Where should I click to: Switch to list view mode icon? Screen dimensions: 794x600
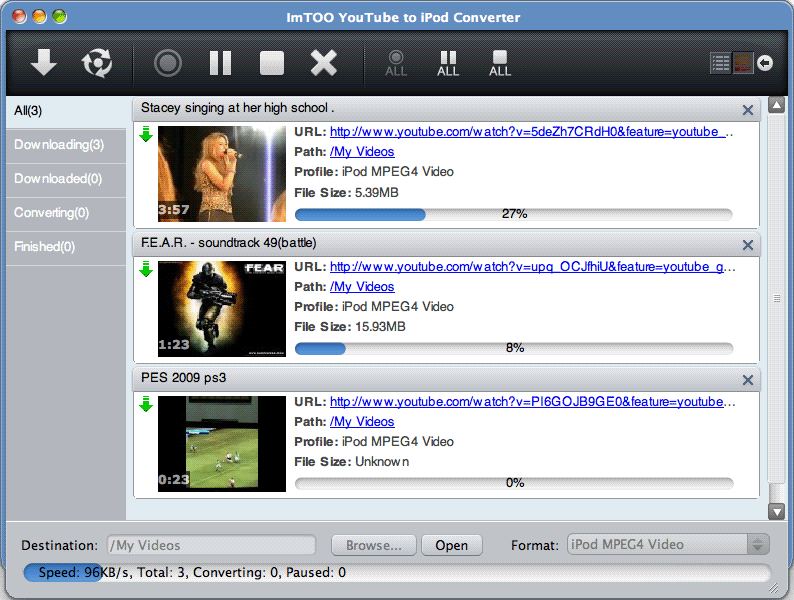[x=721, y=63]
